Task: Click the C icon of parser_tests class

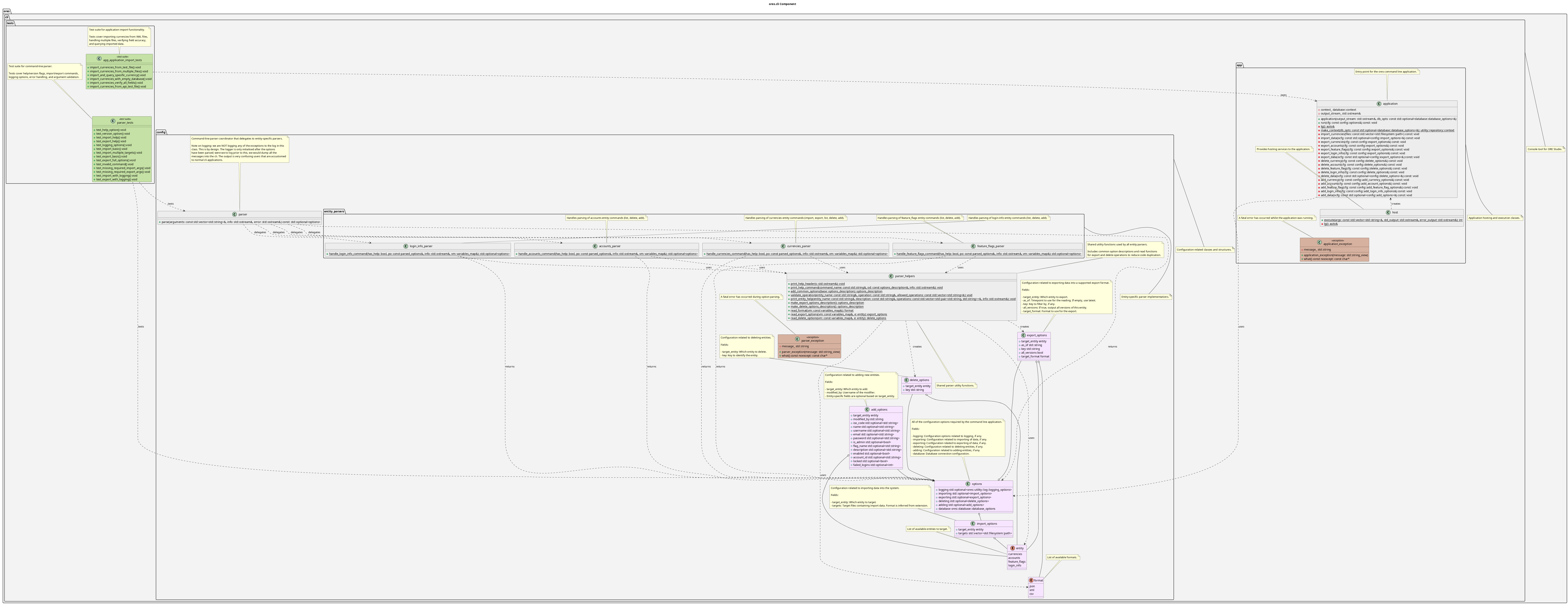Action: pos(113,121)
